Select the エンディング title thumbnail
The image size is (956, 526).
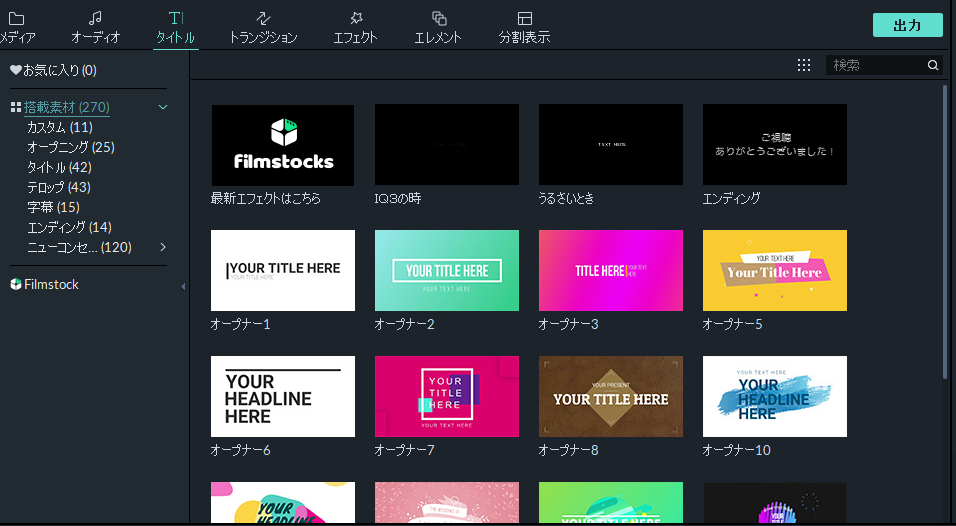[775, 144]
